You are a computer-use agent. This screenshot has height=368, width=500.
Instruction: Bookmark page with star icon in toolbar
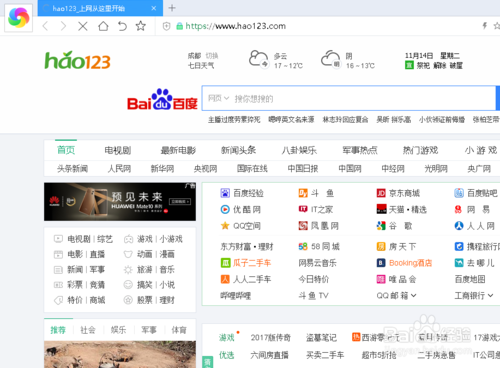tap(141, 26)
